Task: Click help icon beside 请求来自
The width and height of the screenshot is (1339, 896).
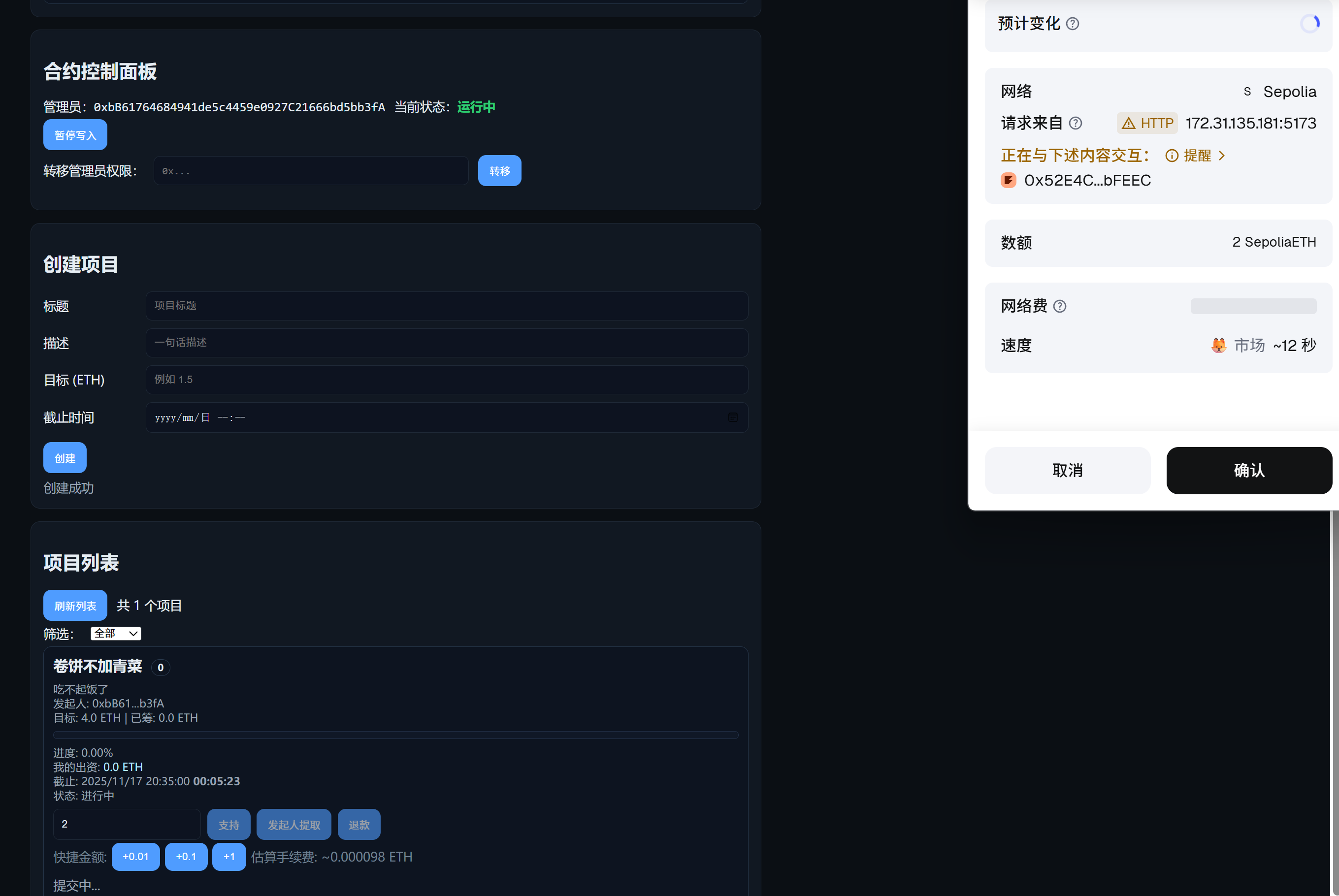Action: pos(1076,124)
